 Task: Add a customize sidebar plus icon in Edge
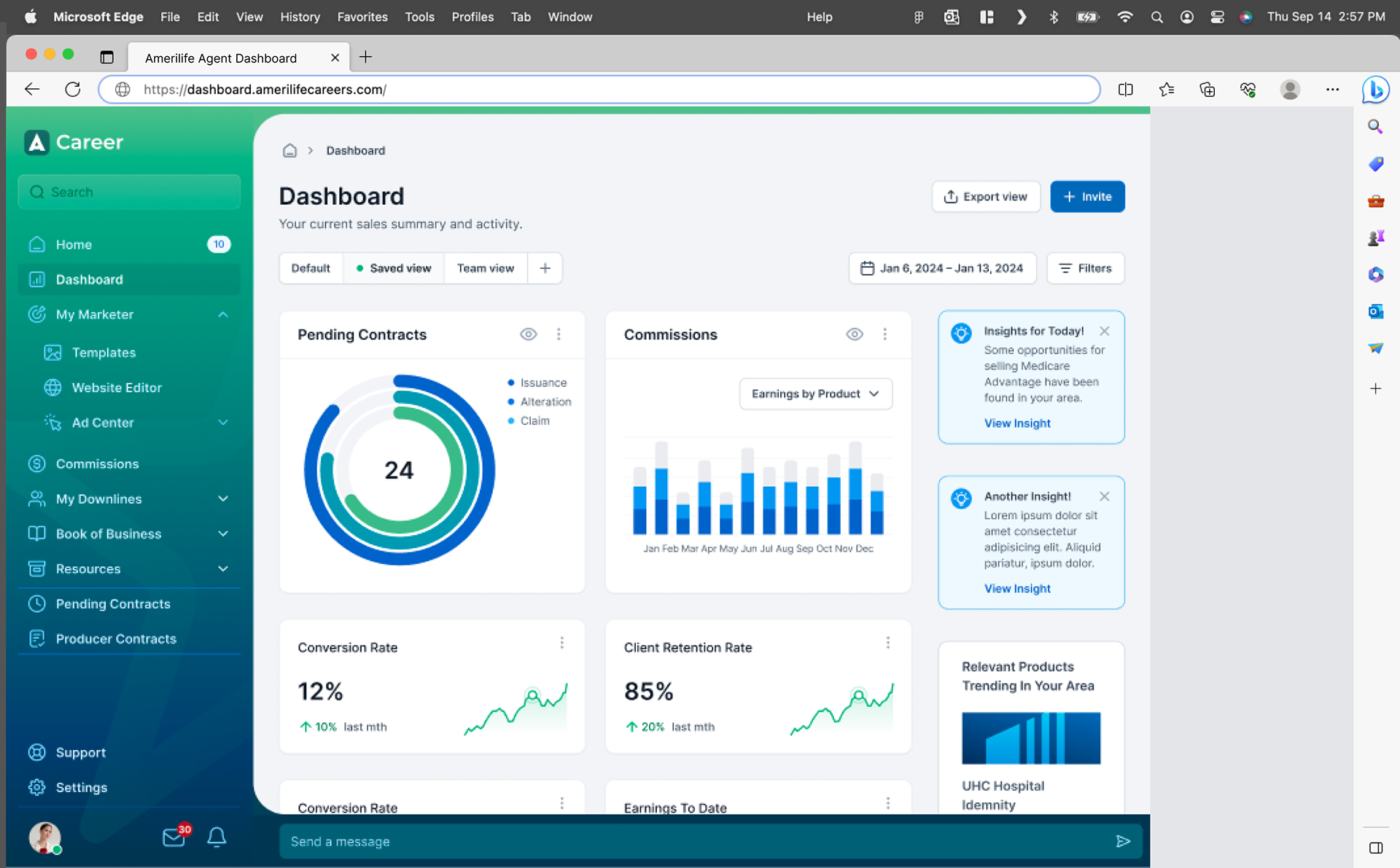pyautogui.click(x=1375, y=388)
